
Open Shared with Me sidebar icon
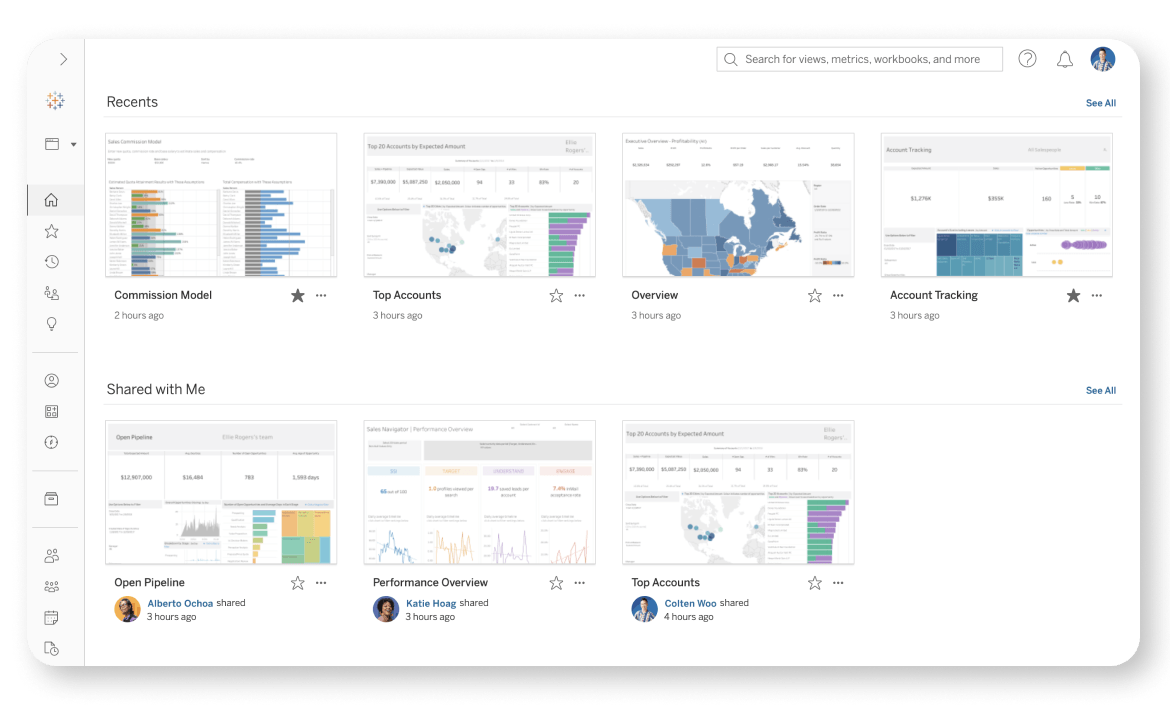[x=52, y=293]
